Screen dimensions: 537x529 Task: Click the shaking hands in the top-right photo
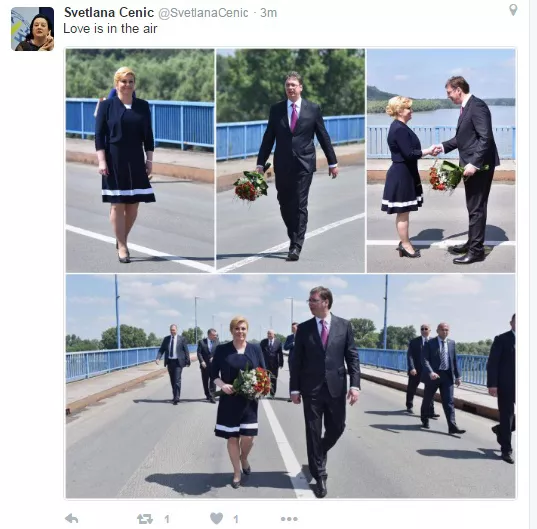click(x=436, y=150)
